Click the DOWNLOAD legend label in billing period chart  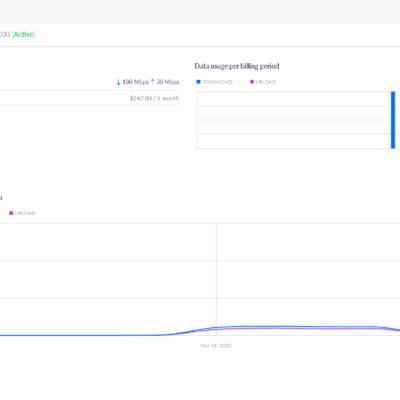point(217,82)
